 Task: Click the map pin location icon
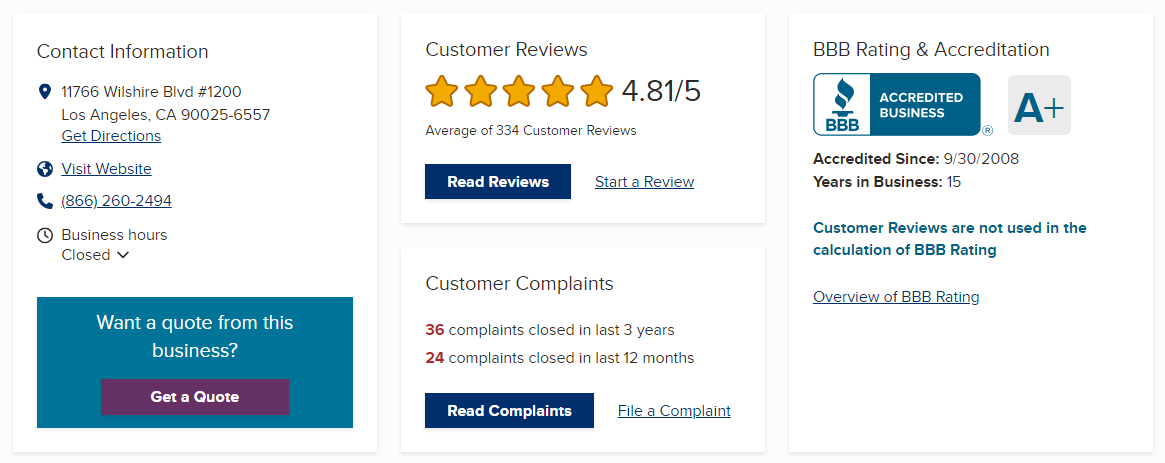[45, 92]
